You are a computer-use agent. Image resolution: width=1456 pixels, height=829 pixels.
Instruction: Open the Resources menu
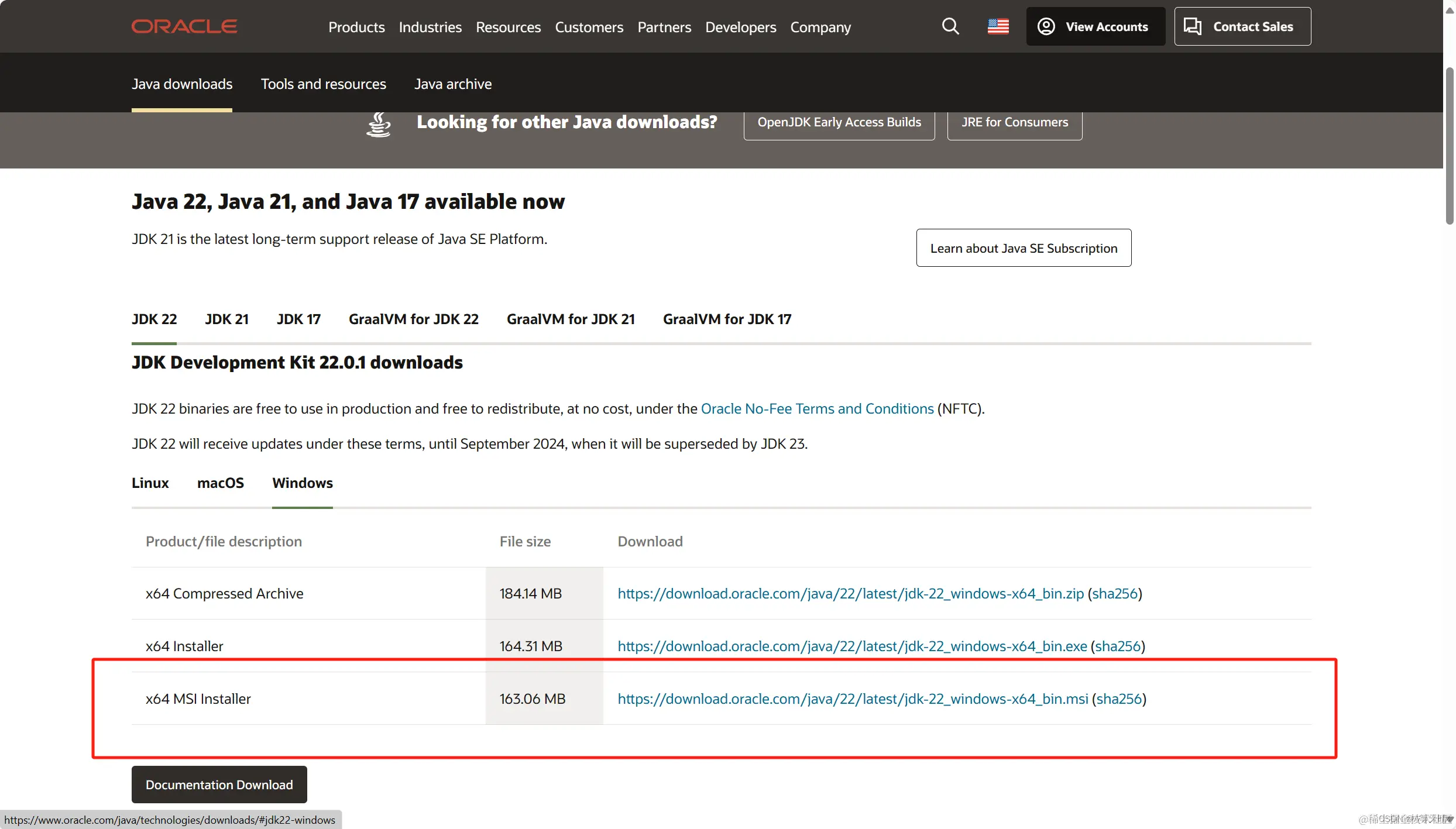[x=508, y=27]
